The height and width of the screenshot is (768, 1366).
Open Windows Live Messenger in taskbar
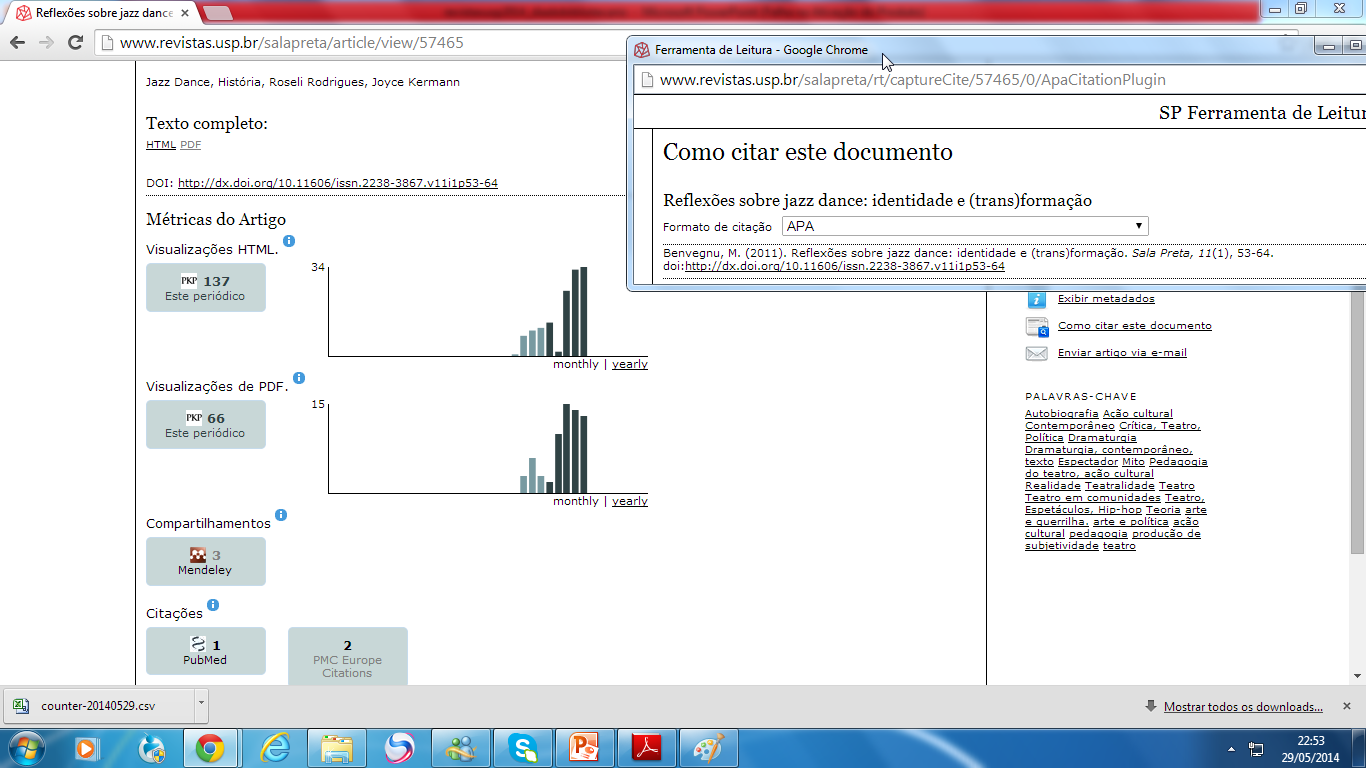[x=461, y=747]
